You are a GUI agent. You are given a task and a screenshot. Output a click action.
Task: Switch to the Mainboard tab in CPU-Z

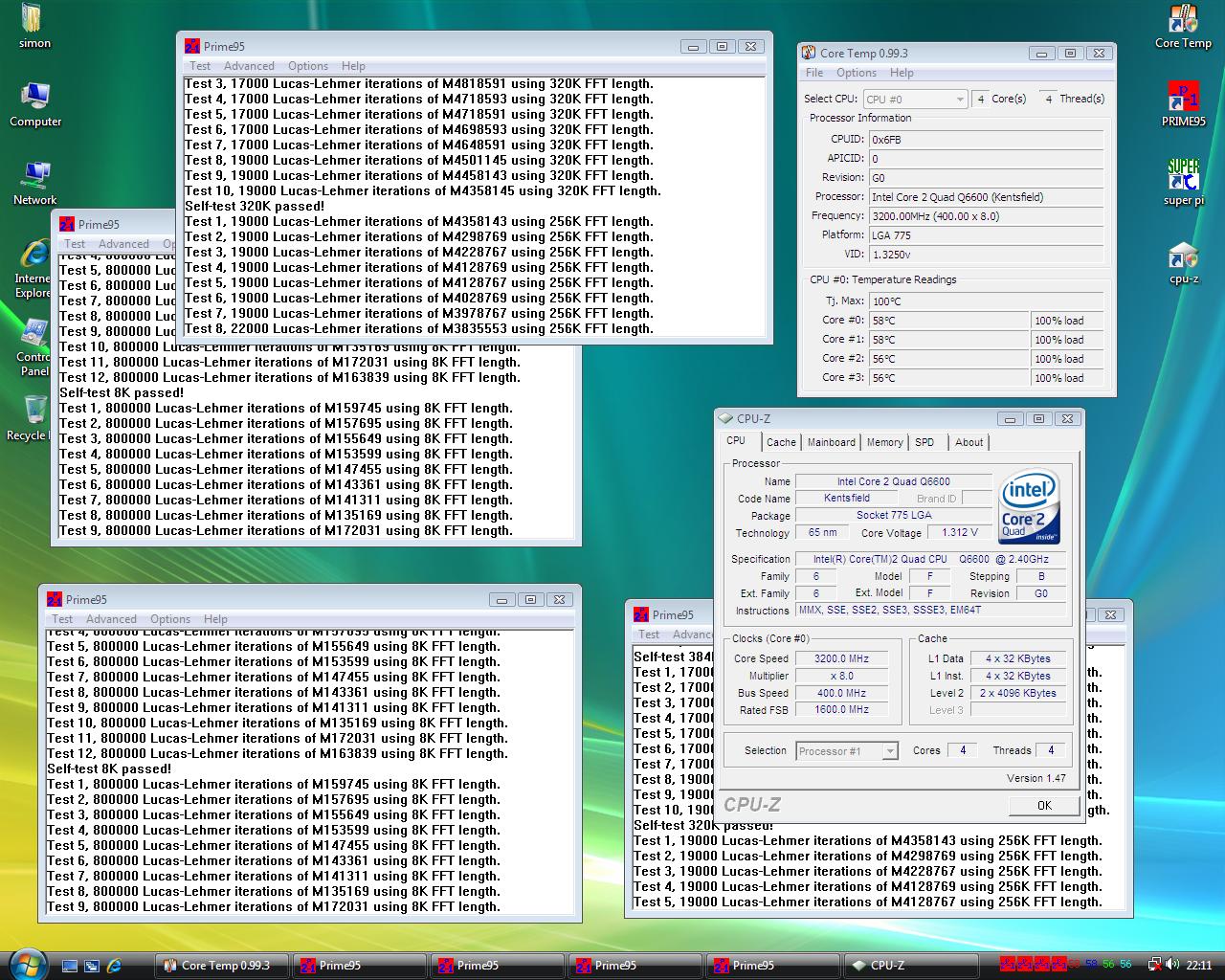pos(831,442)
